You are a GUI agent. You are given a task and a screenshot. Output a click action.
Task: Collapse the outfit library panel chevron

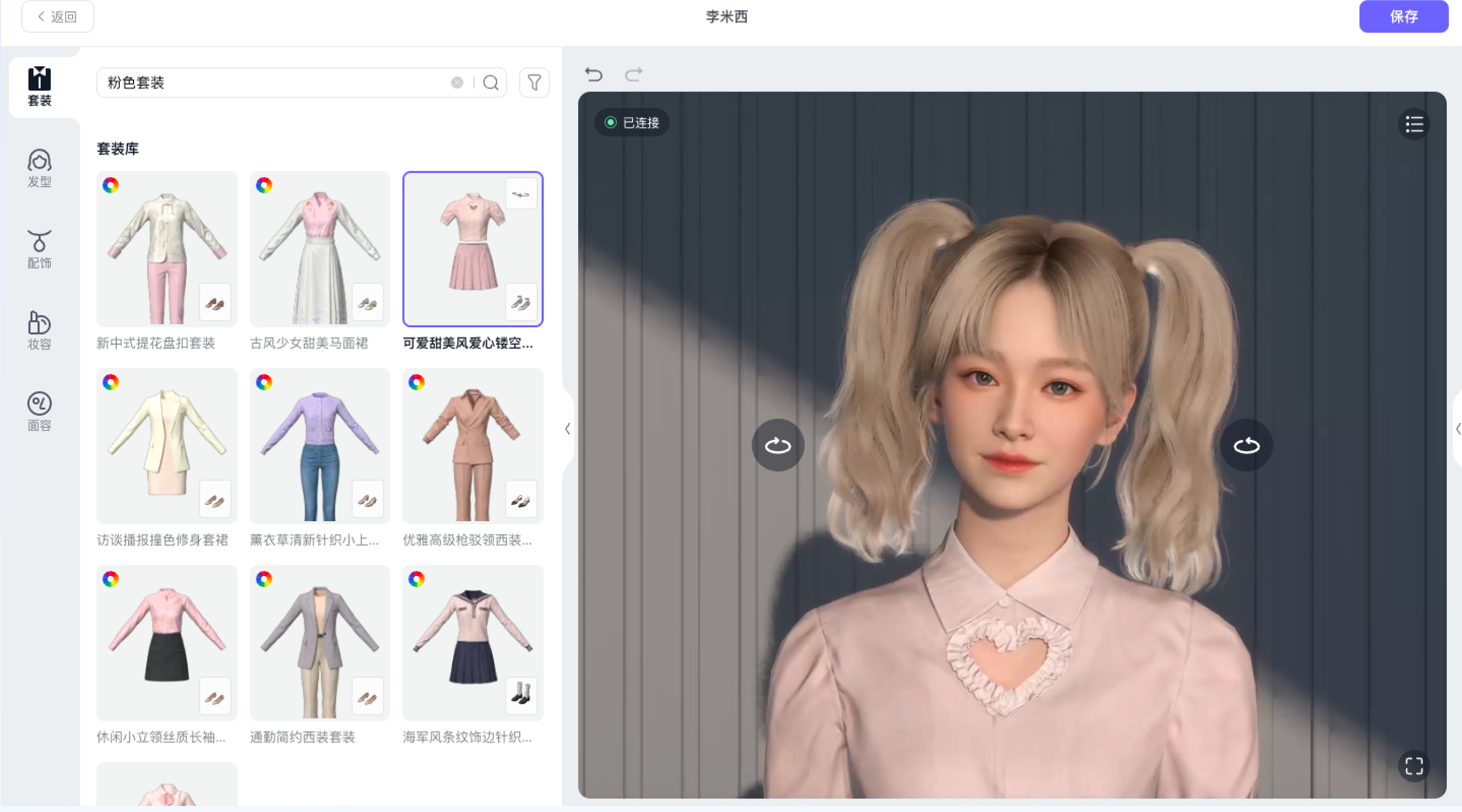(568, 429)
